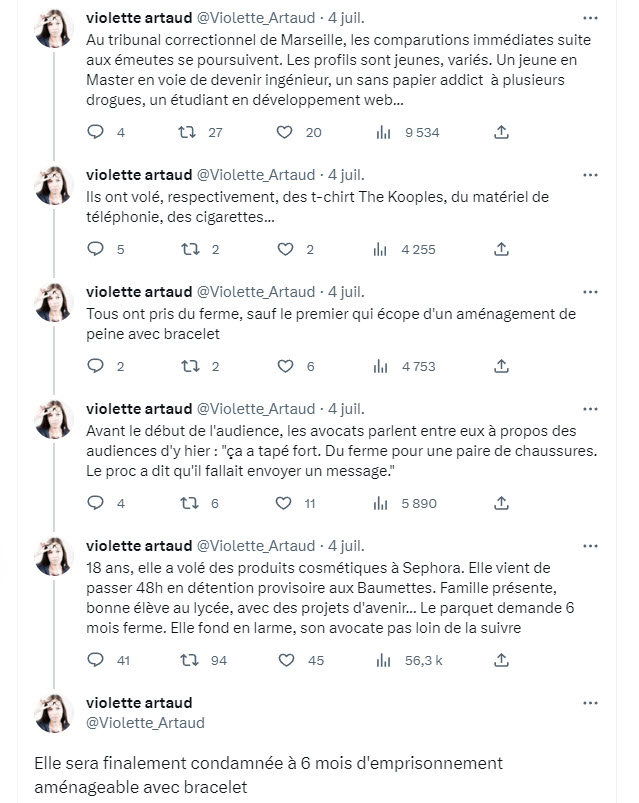Like the Sephora tweet with 45 likes
The image size is (639, 803).
284,660
